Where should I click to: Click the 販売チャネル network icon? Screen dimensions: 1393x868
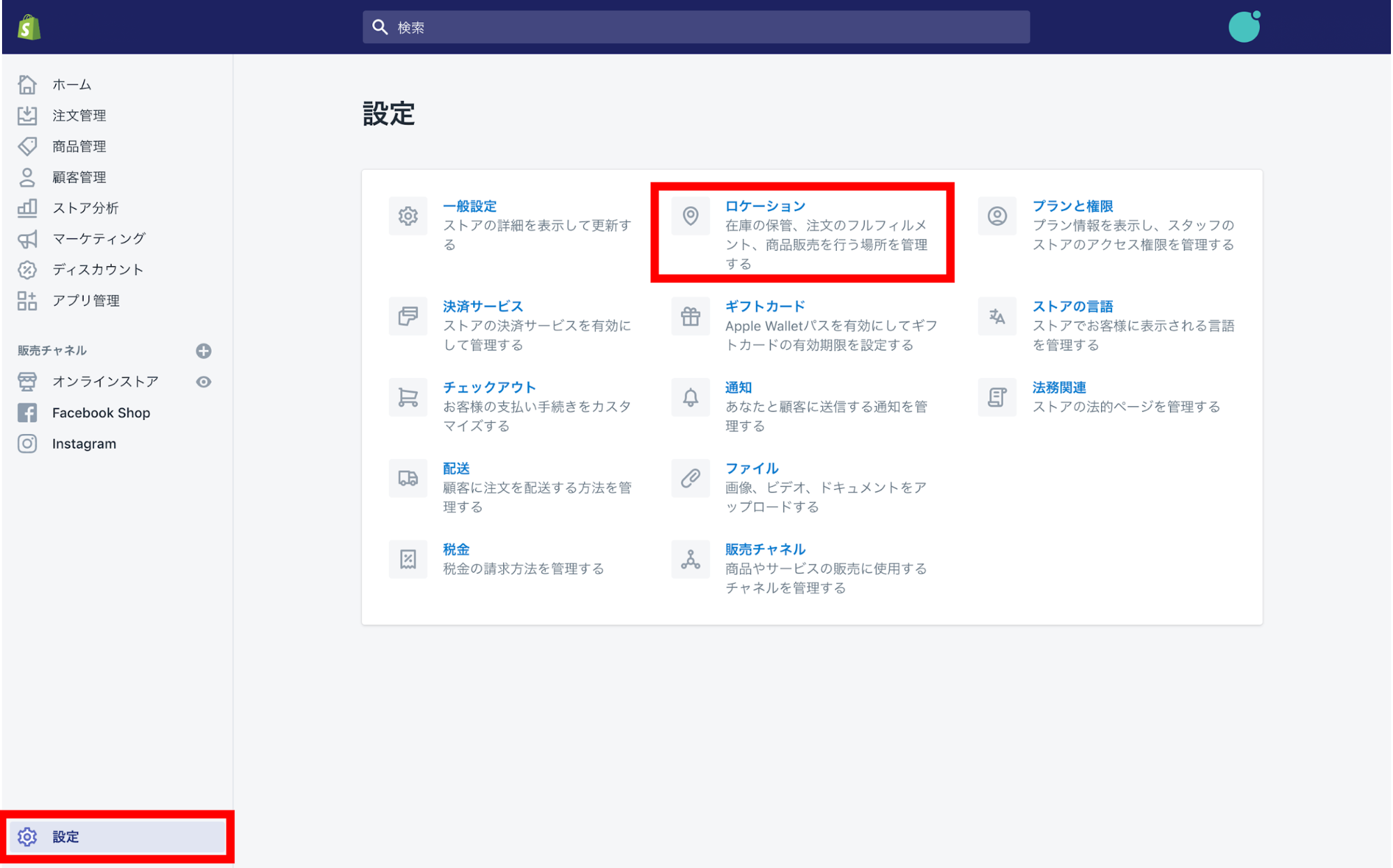tap(691, 559)
